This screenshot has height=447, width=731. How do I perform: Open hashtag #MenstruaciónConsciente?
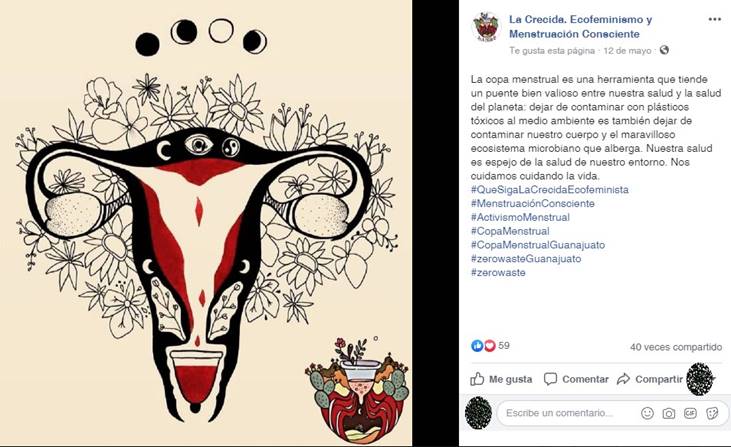(x=532, y=204)
